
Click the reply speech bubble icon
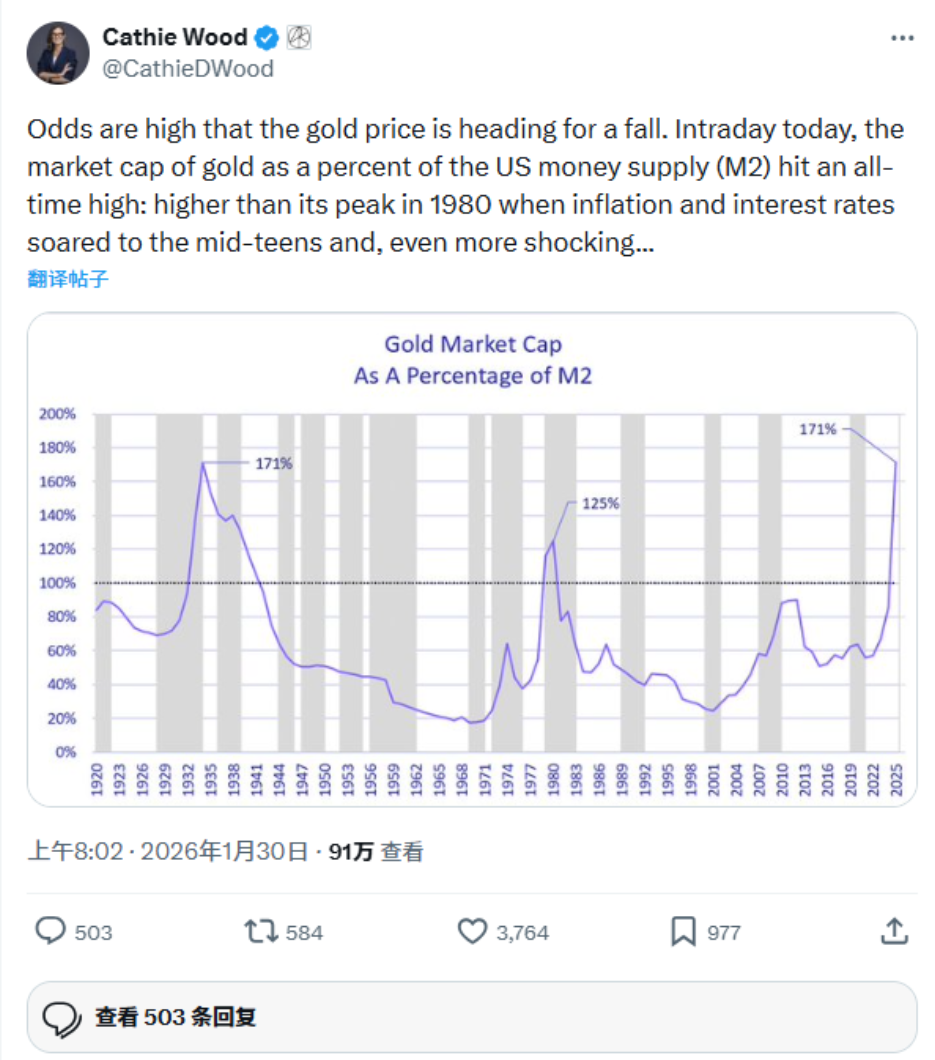click(51, 931)
